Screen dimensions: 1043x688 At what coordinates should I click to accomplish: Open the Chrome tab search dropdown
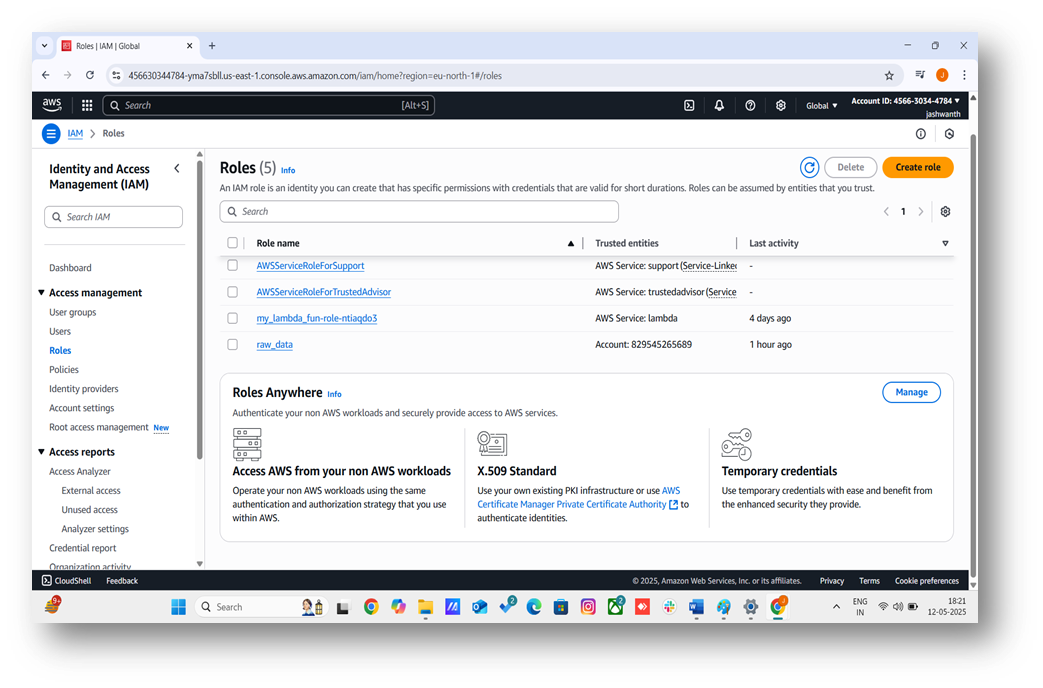(45, 46)
